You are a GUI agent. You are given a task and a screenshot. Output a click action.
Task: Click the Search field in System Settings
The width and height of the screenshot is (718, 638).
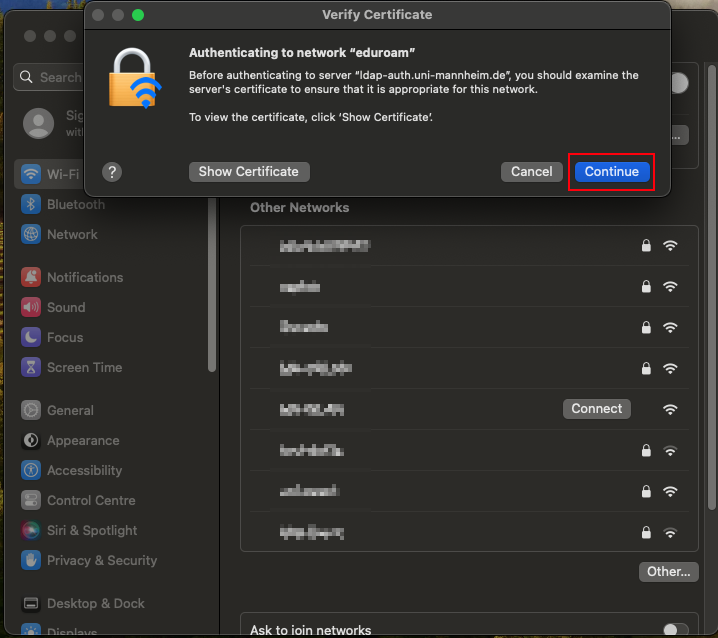(49, 77)
